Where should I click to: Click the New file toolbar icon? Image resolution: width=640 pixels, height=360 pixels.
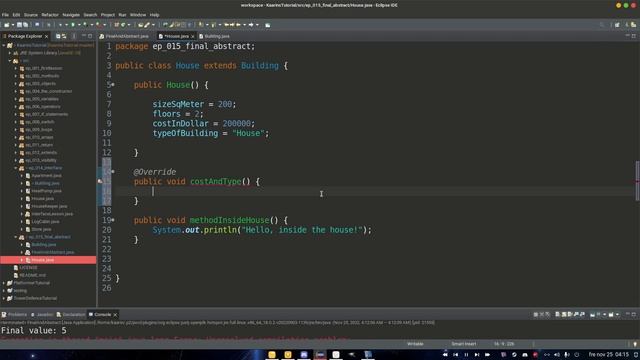click(x=7, y=25)
